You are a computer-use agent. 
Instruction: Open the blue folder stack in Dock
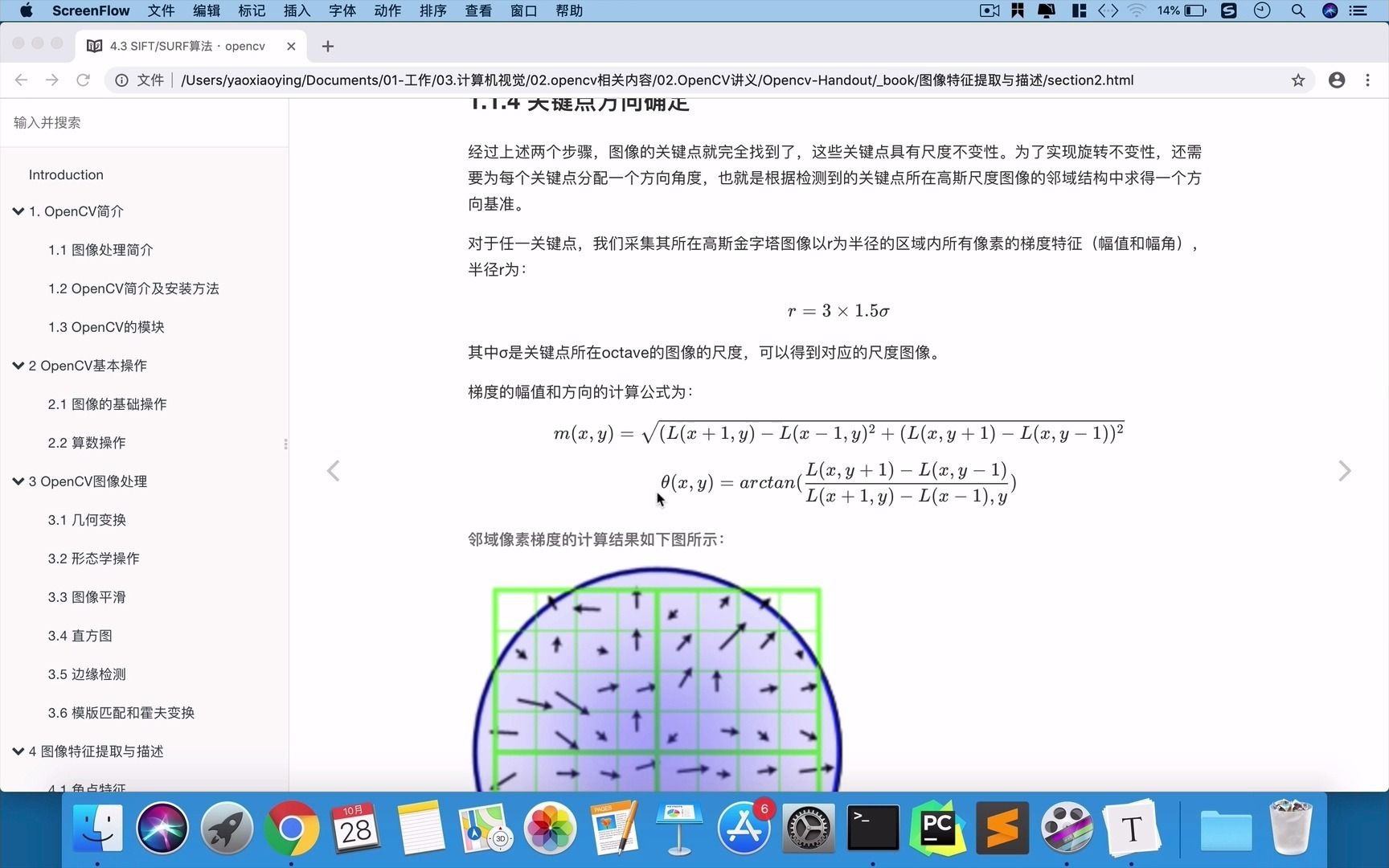pos(1226,829)
